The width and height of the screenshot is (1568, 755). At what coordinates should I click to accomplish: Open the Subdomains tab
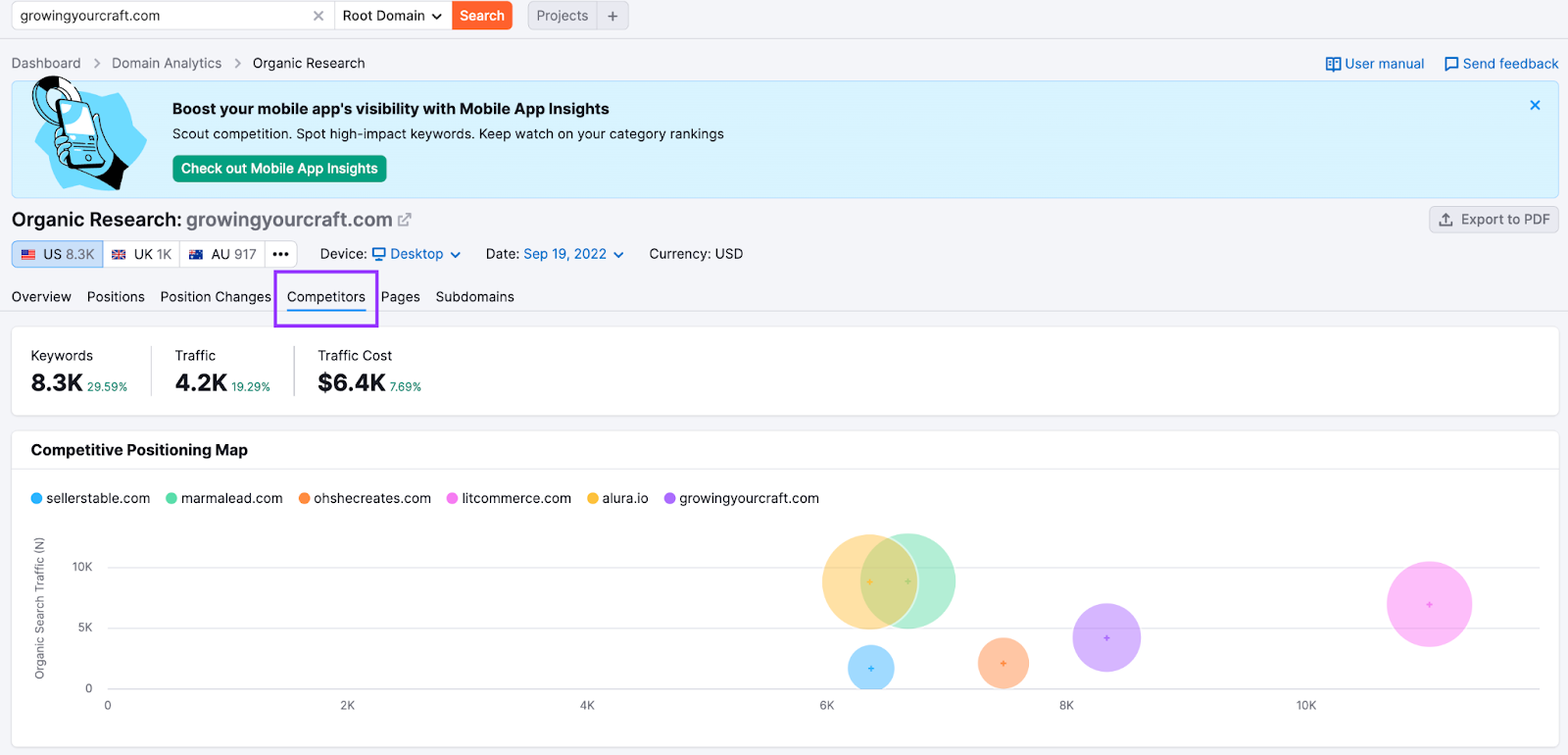[x=475, y=297]
